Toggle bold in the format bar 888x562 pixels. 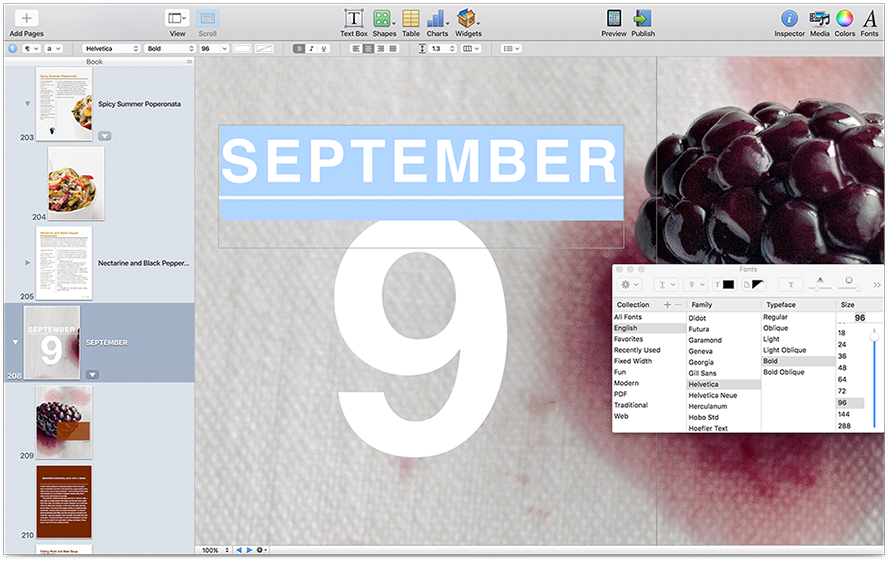(x=298, y=48)
